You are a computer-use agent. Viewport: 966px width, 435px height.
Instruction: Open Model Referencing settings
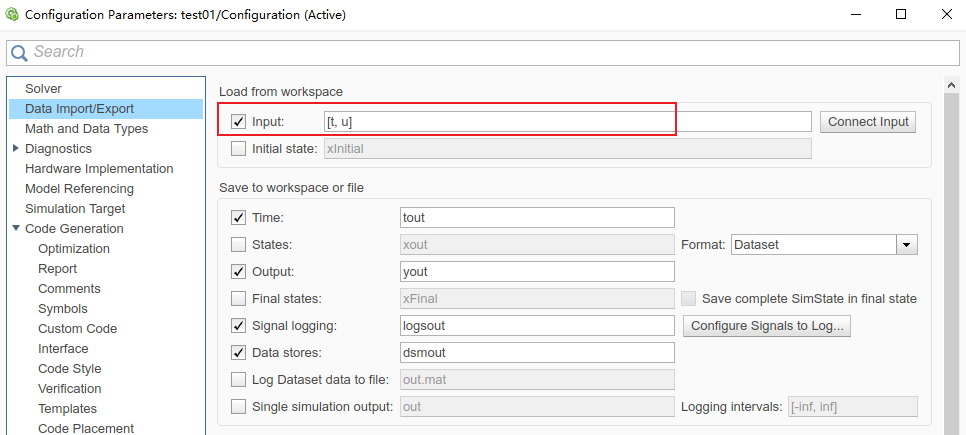coord(79,189)
